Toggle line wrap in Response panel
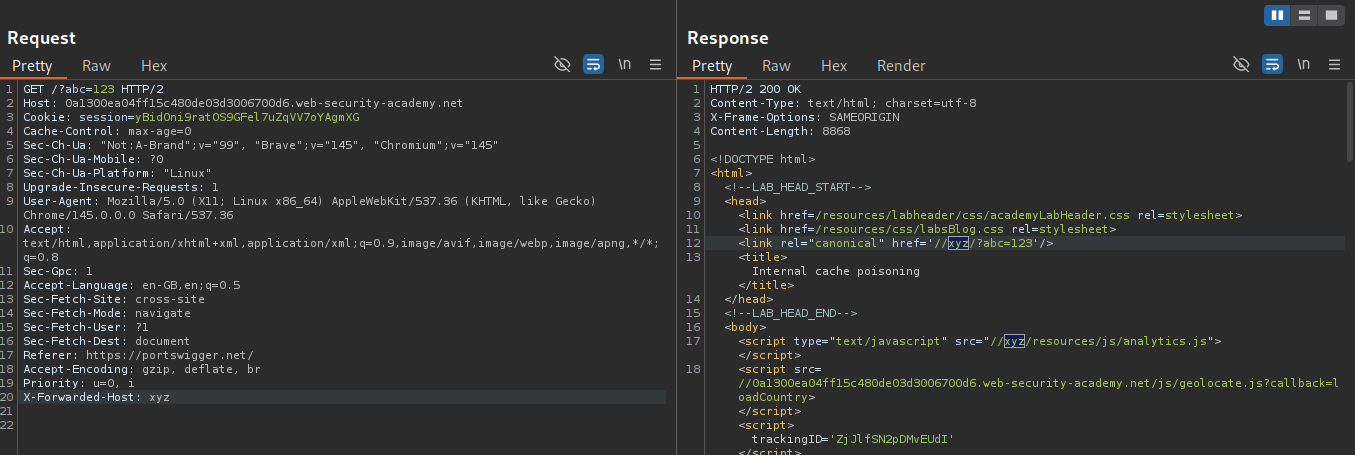 pos(1272,65)
